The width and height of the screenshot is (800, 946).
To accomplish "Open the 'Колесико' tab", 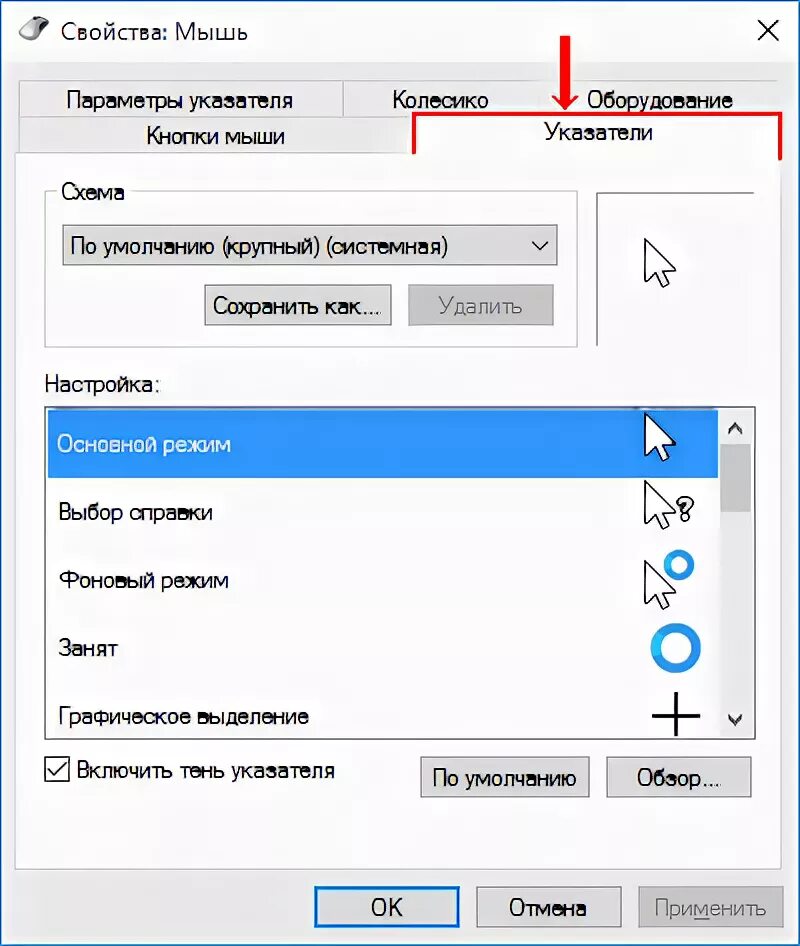I will (x=440, y=100).
